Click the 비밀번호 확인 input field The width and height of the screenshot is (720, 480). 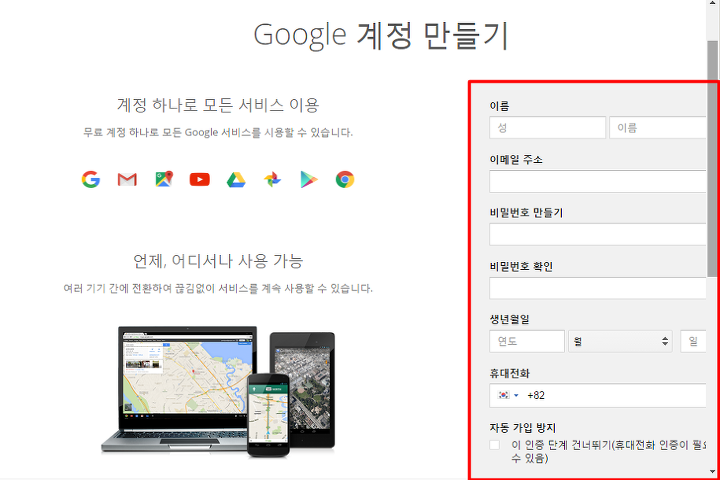[x=598, y=288]
